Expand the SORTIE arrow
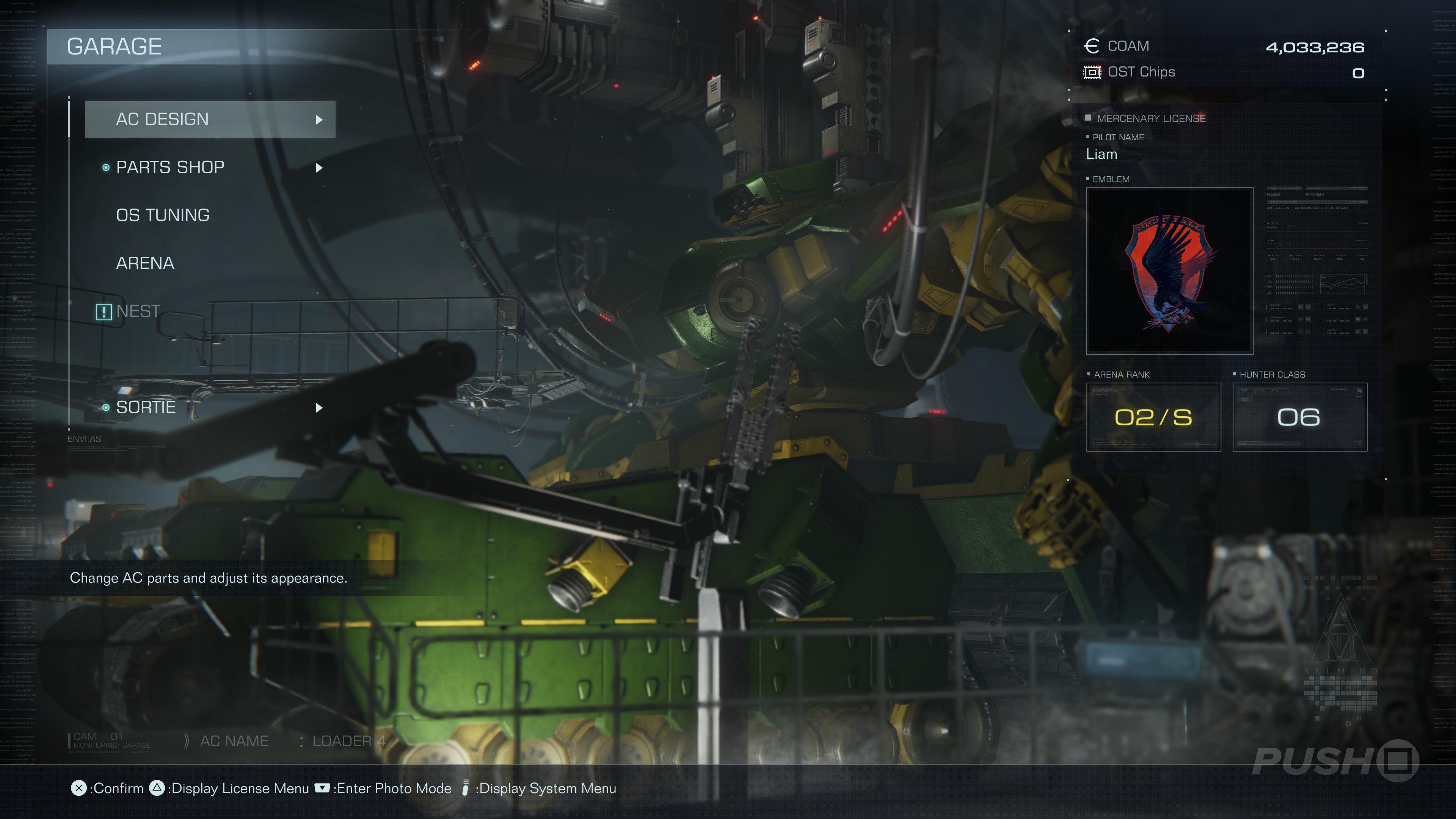This screenshot has height=819, width=1456. pos(319,408)
